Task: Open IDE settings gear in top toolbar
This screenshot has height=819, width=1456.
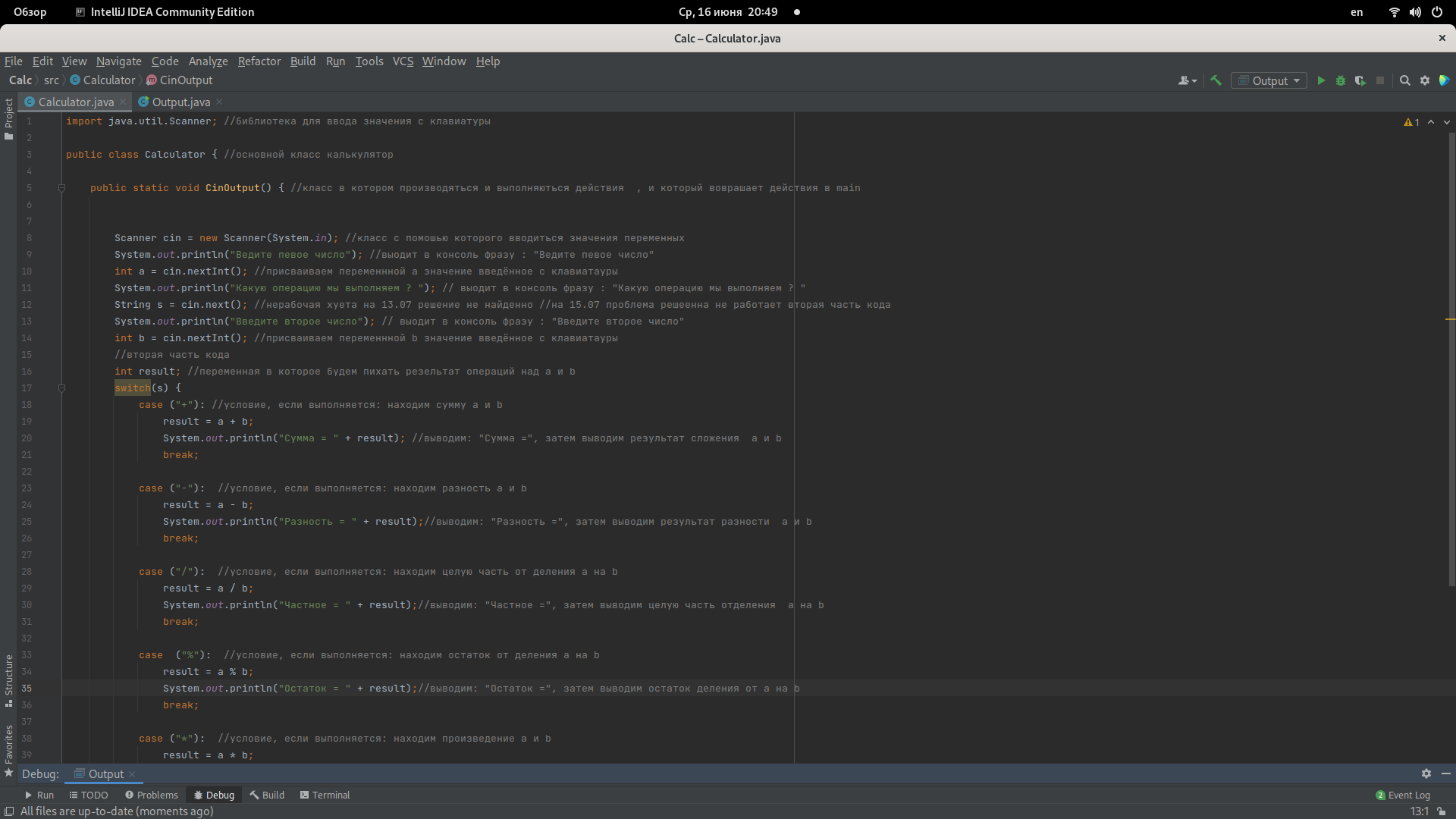Action: [1425, 80]
